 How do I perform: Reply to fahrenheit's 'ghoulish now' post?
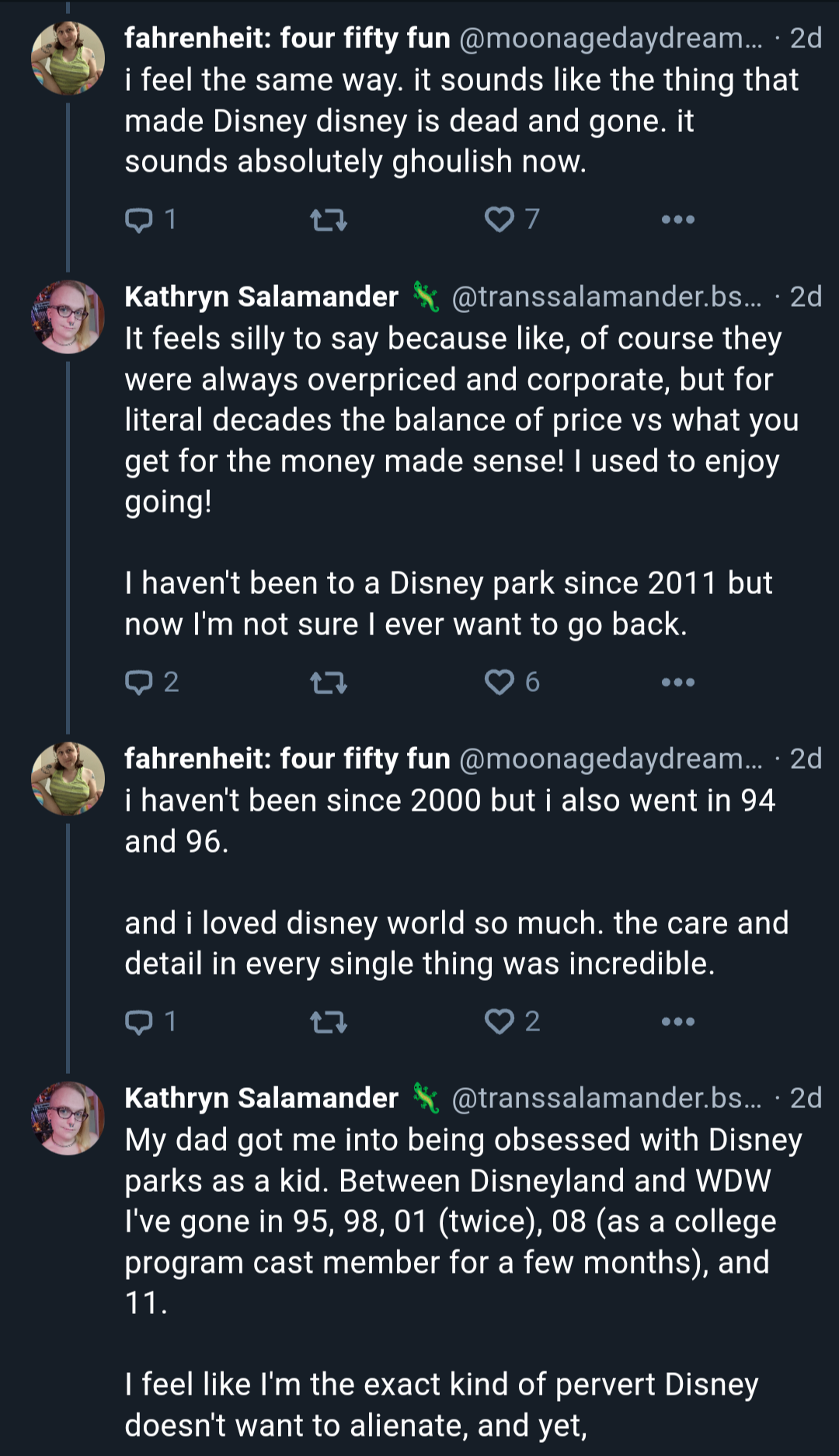(x=151, y=220)
